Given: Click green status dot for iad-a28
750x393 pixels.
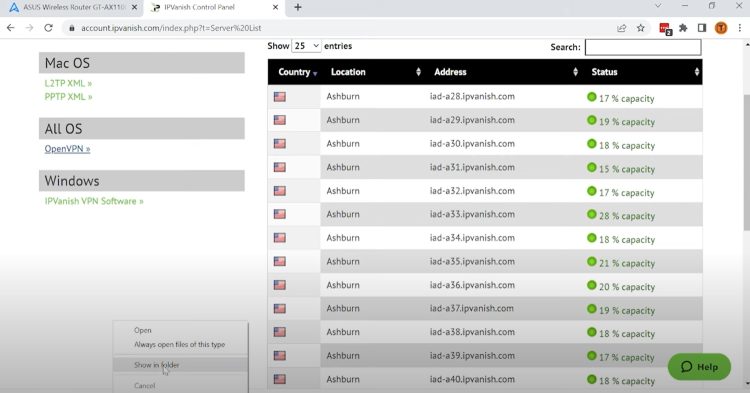Looking at the screenshot, I should point(592,97).
